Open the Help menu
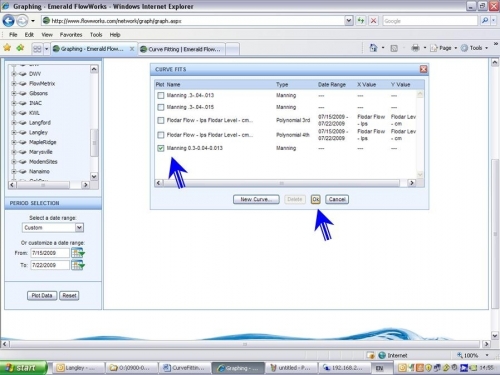500x375 pixels. click(x=115, y=35)
